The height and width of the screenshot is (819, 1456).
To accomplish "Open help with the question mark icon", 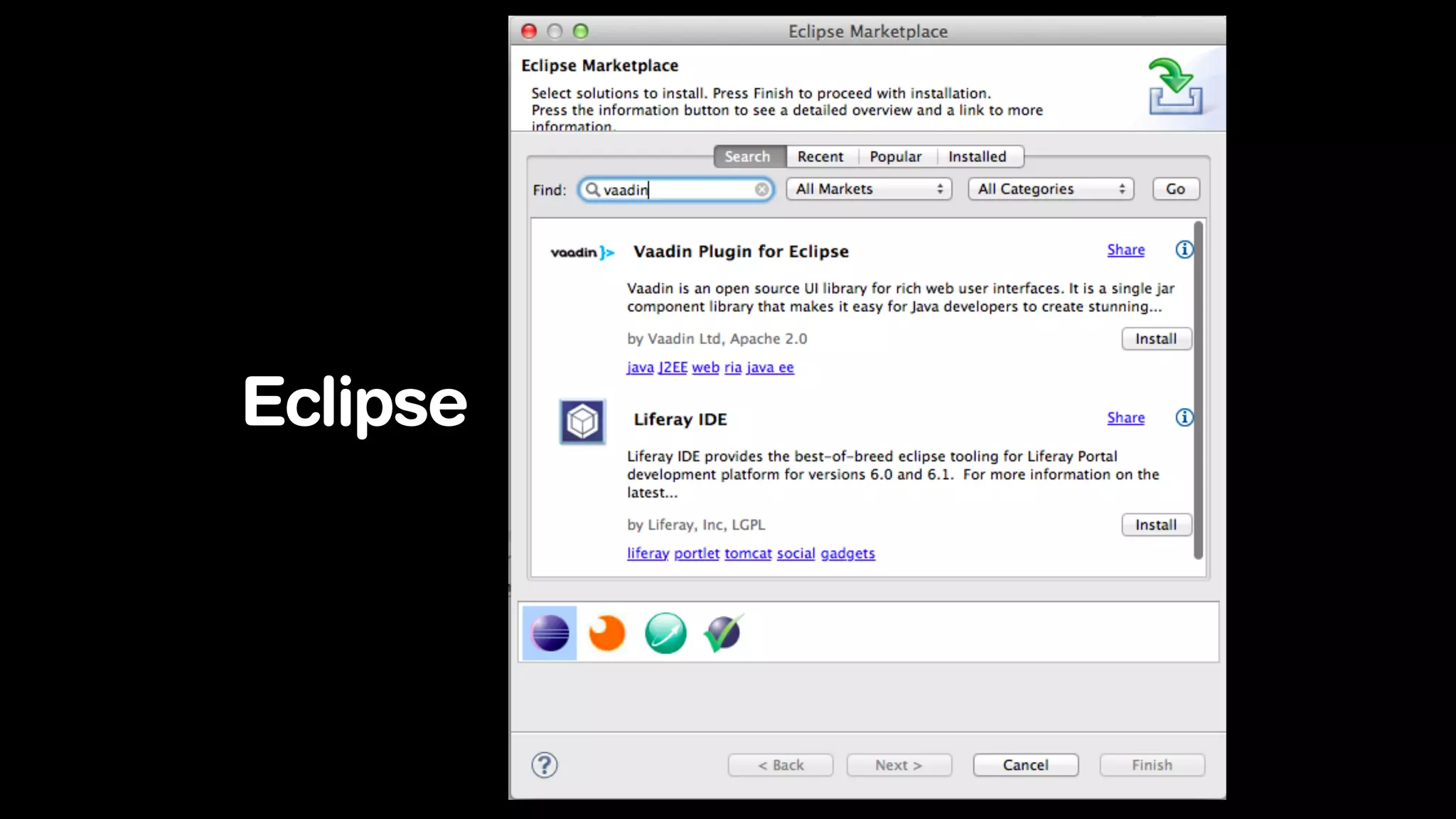I will (x=545, y=765).
